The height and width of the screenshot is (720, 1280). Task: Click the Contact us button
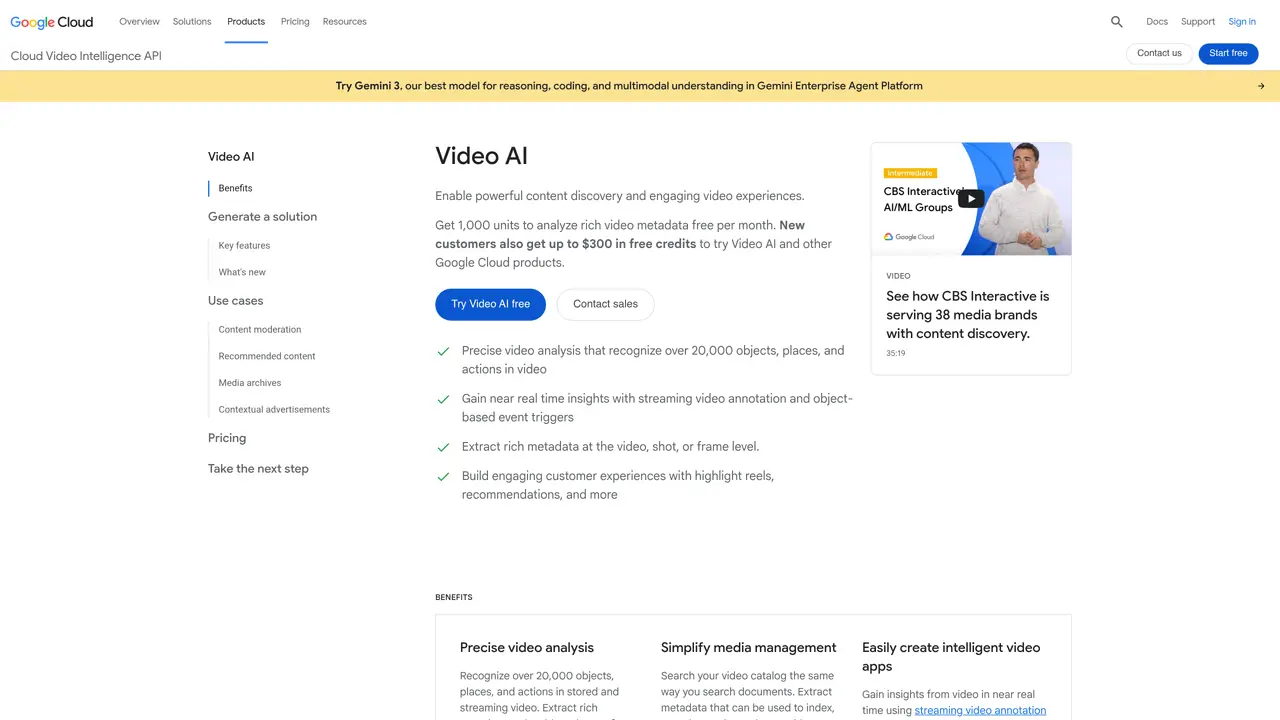1159,53
